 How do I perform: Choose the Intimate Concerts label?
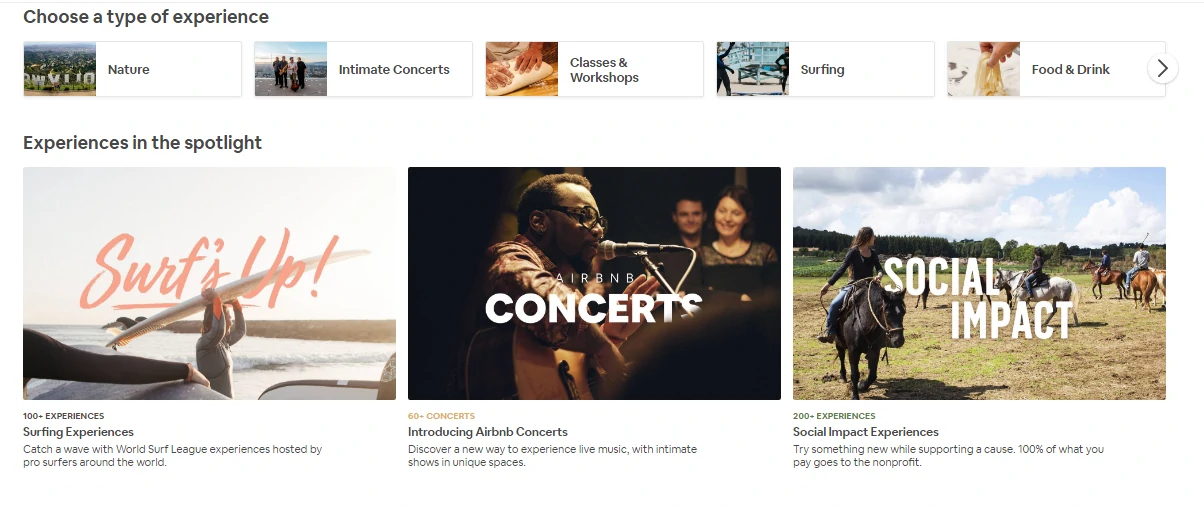pyautogui.click(x=394, y=70)
